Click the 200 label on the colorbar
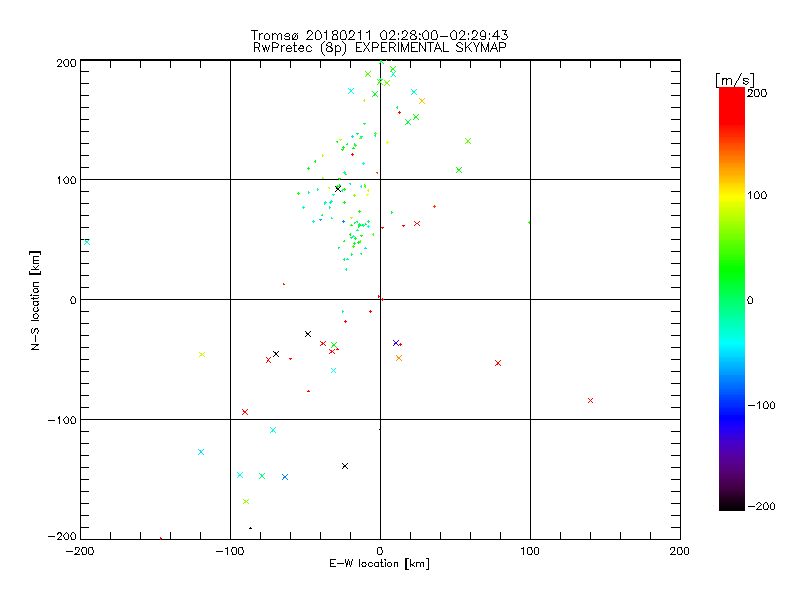The height and width of the screenshot is (600, 800). point(757,93)
